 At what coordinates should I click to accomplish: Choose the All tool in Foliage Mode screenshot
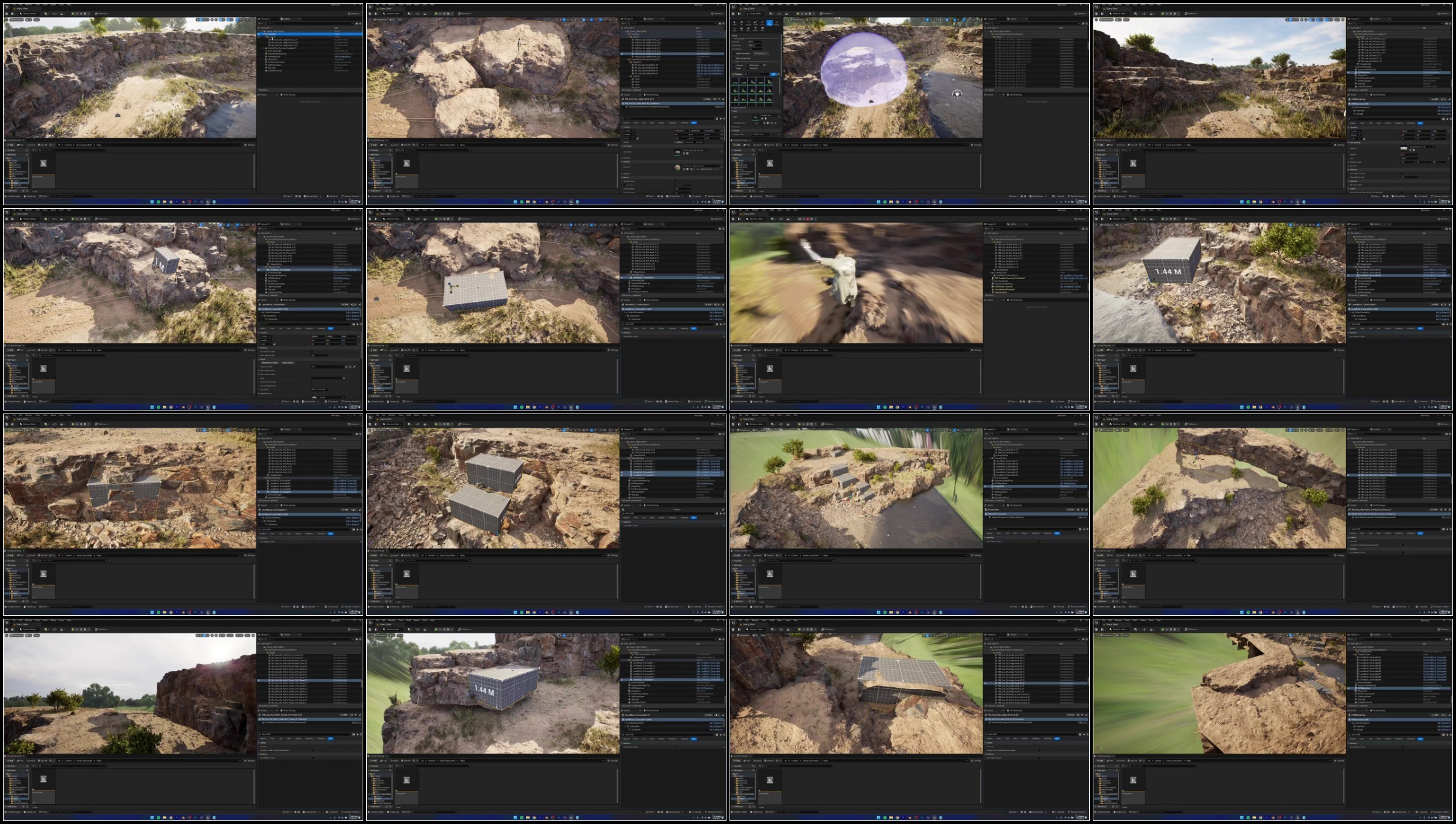(x=742, y=23)
